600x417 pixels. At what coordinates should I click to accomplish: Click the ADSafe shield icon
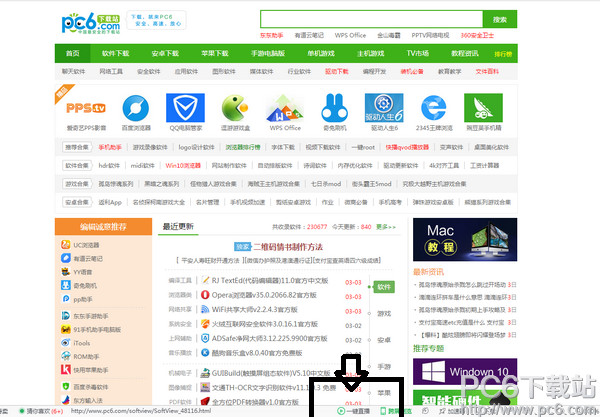tap(205, 338)
